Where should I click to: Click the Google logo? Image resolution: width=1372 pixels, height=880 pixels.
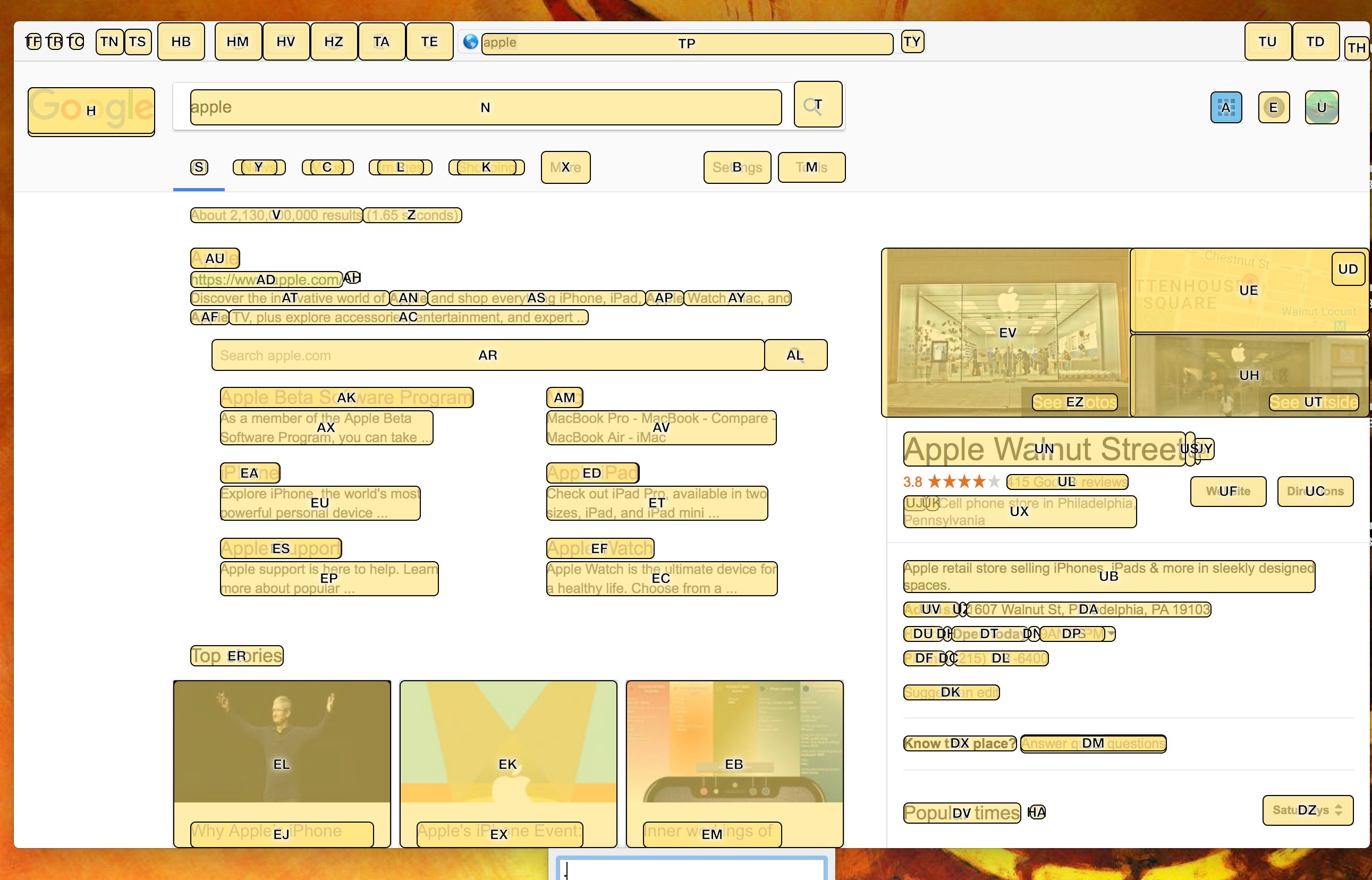click(x=91, y=111)
